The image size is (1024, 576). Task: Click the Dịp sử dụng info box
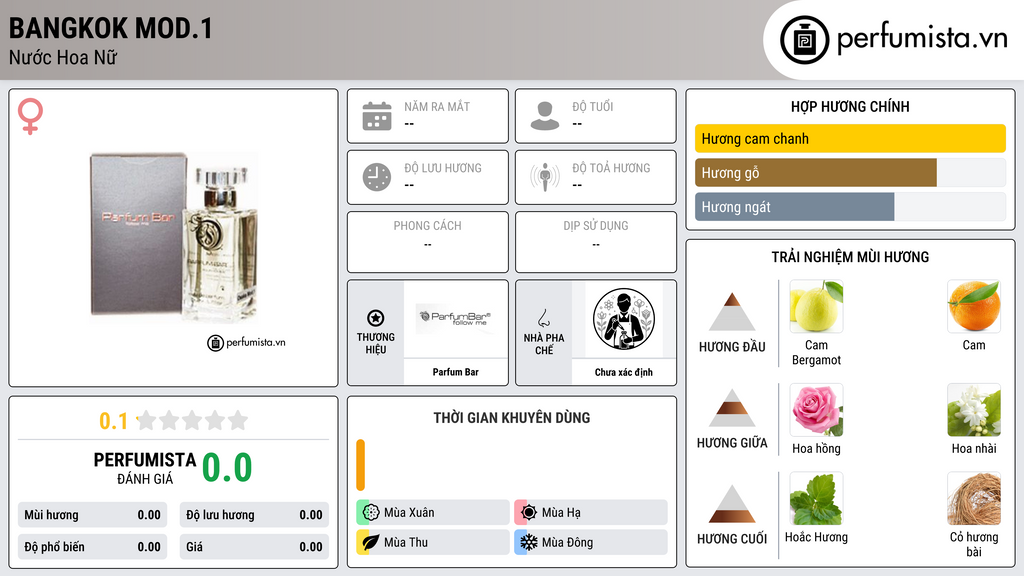click(596, 242)
